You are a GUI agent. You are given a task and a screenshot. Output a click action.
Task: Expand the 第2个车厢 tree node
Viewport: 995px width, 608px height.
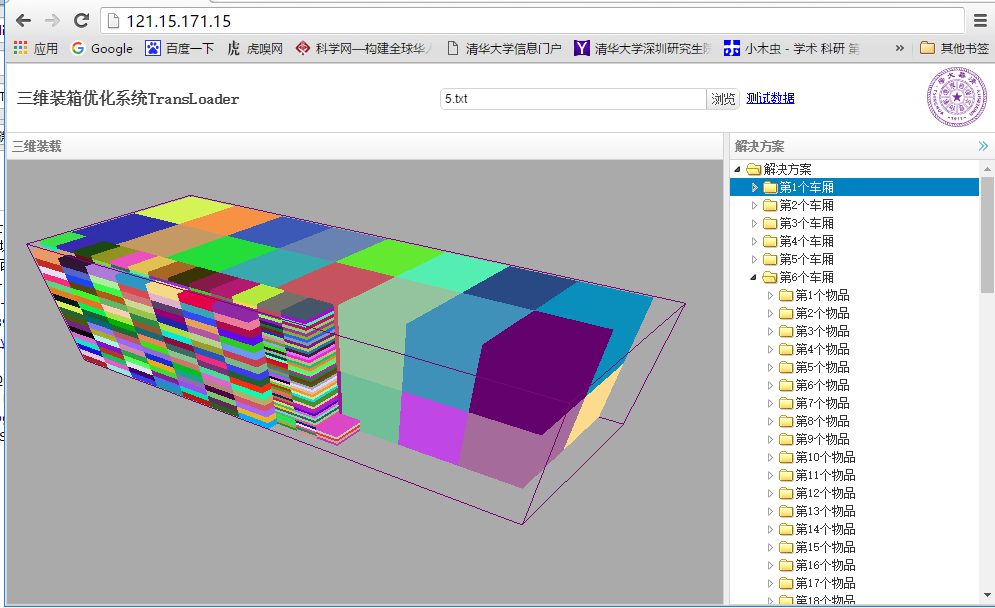point(755,205)
